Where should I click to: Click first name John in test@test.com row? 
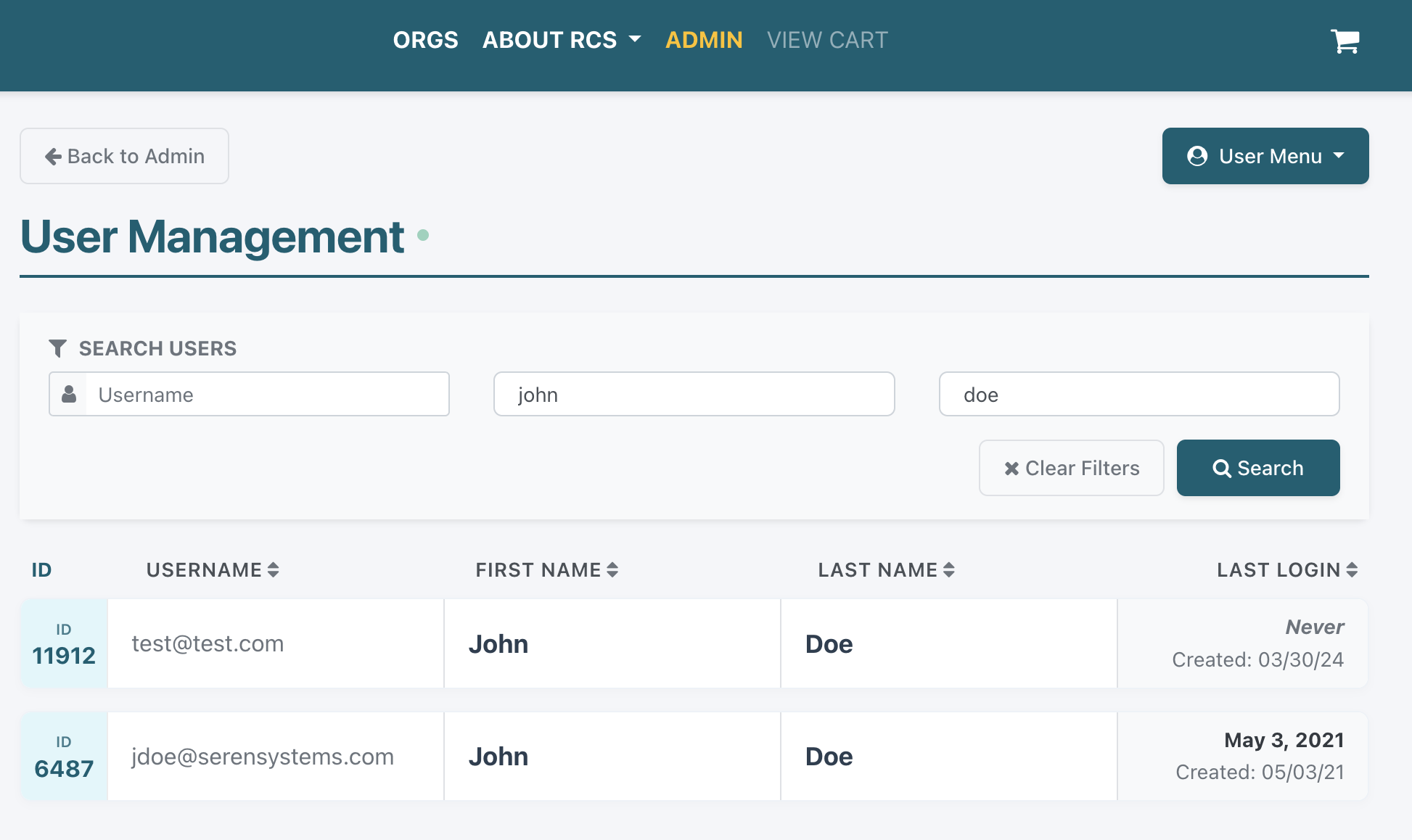[x=498, y=644]
